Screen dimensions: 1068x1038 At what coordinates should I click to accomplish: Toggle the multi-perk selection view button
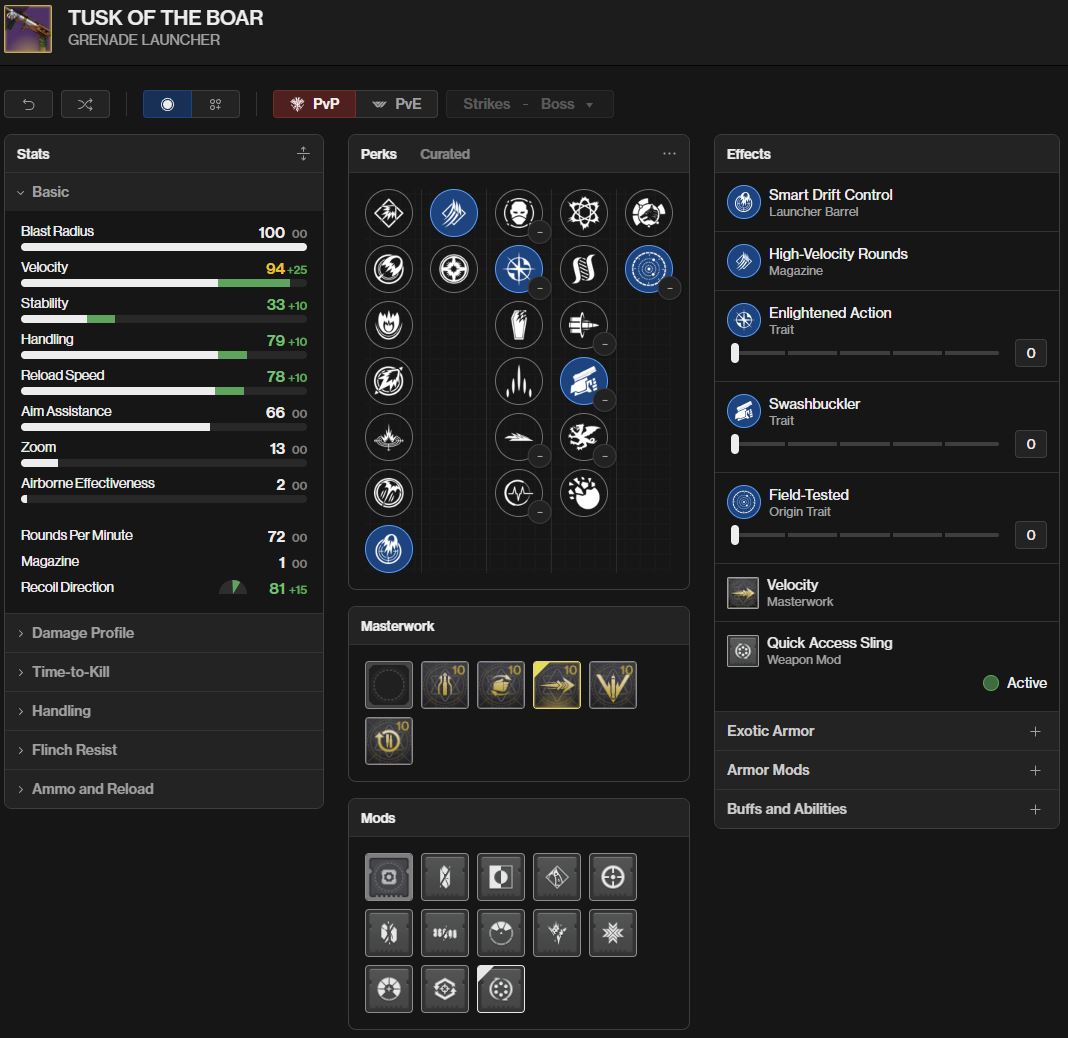click(x=215, y=104)
